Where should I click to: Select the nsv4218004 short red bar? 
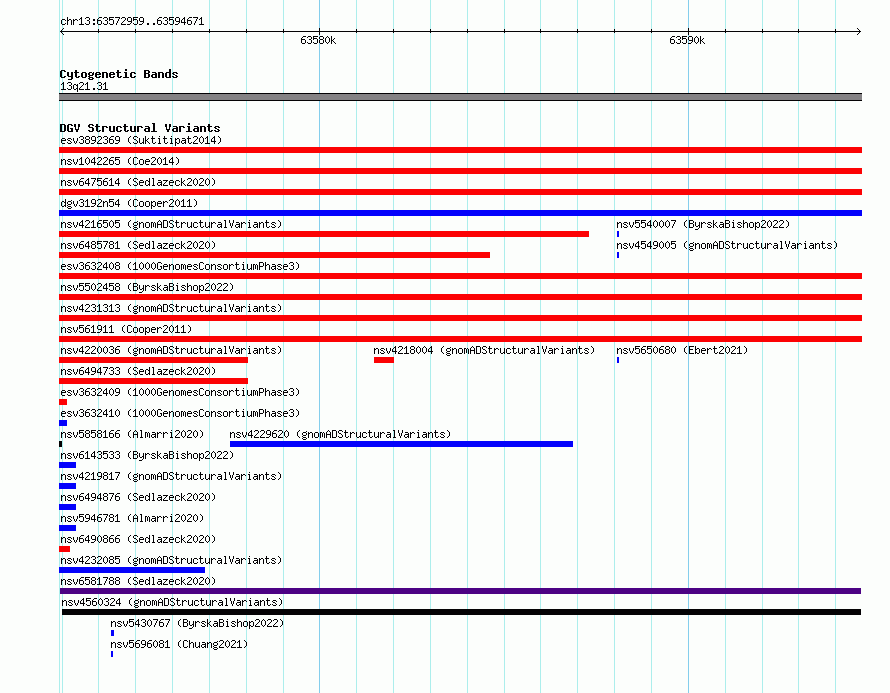click(384, 360)
